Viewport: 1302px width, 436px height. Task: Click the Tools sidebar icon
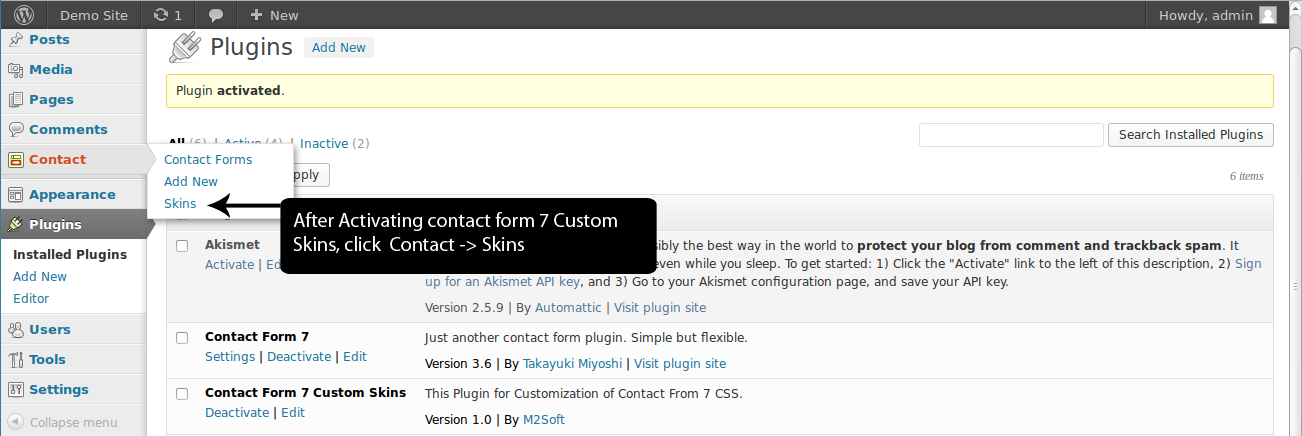16,360
